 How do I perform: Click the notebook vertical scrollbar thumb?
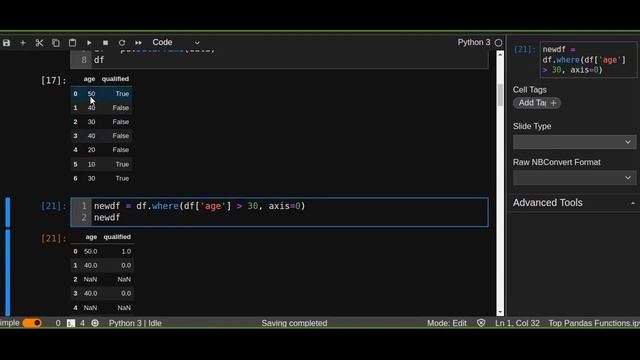coord(500,95)
